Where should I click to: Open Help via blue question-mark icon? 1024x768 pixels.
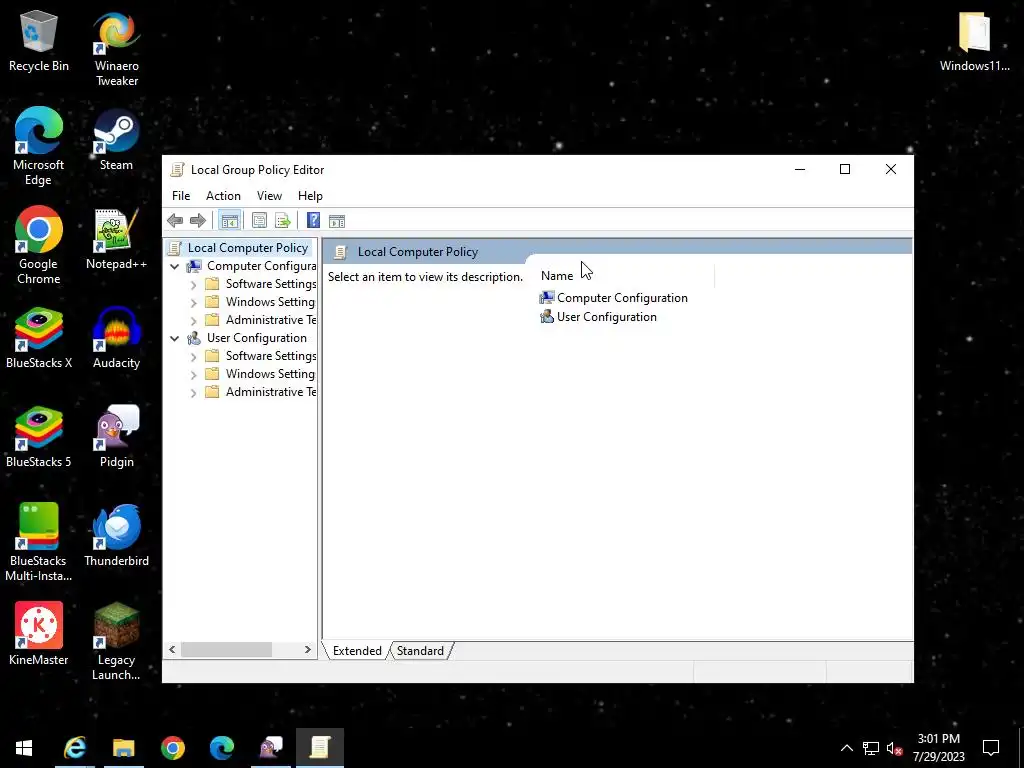[313, 221]
